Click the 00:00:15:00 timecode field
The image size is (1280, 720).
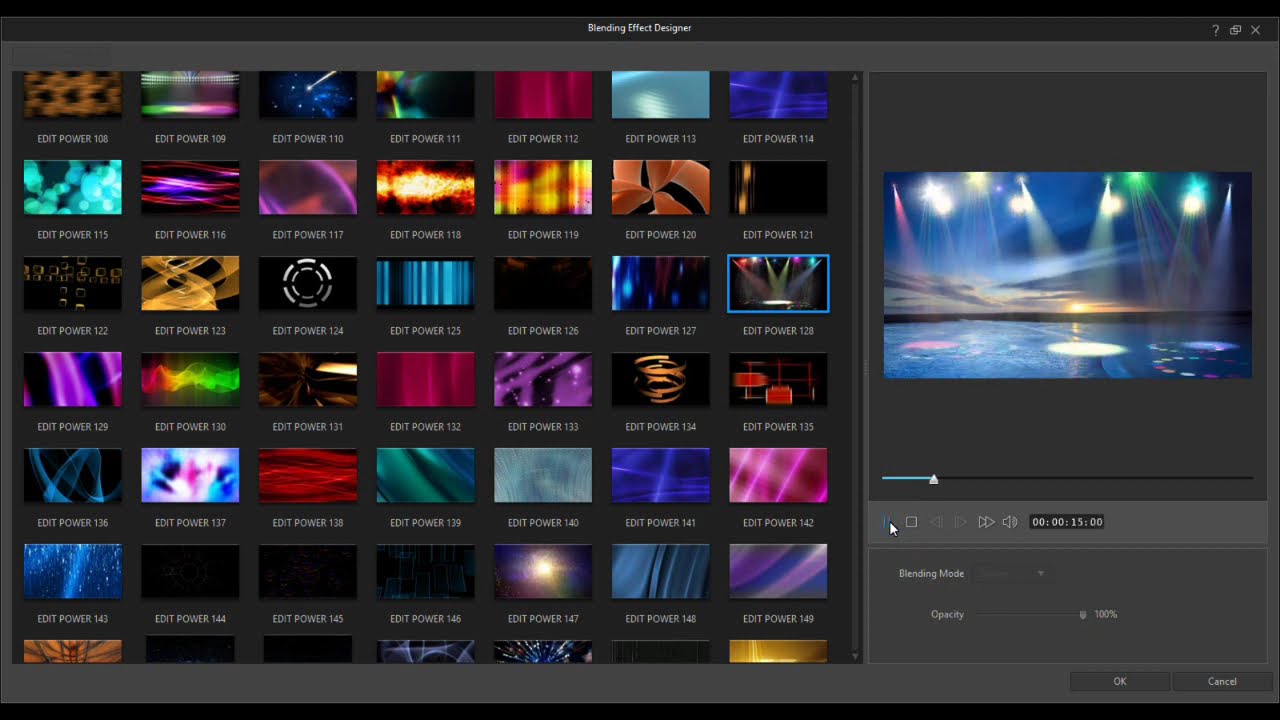click(x=1067, y=522)
